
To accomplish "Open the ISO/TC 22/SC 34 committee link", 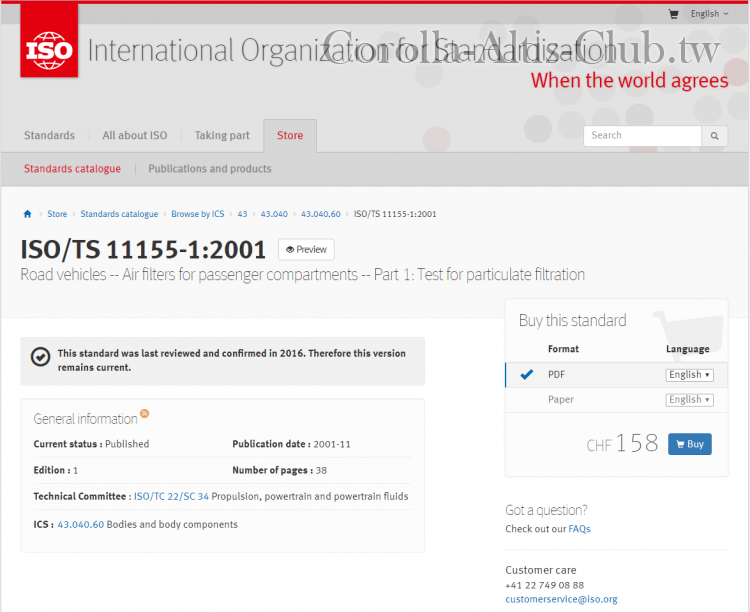I will pyautogui.click(x=171, y=496).
